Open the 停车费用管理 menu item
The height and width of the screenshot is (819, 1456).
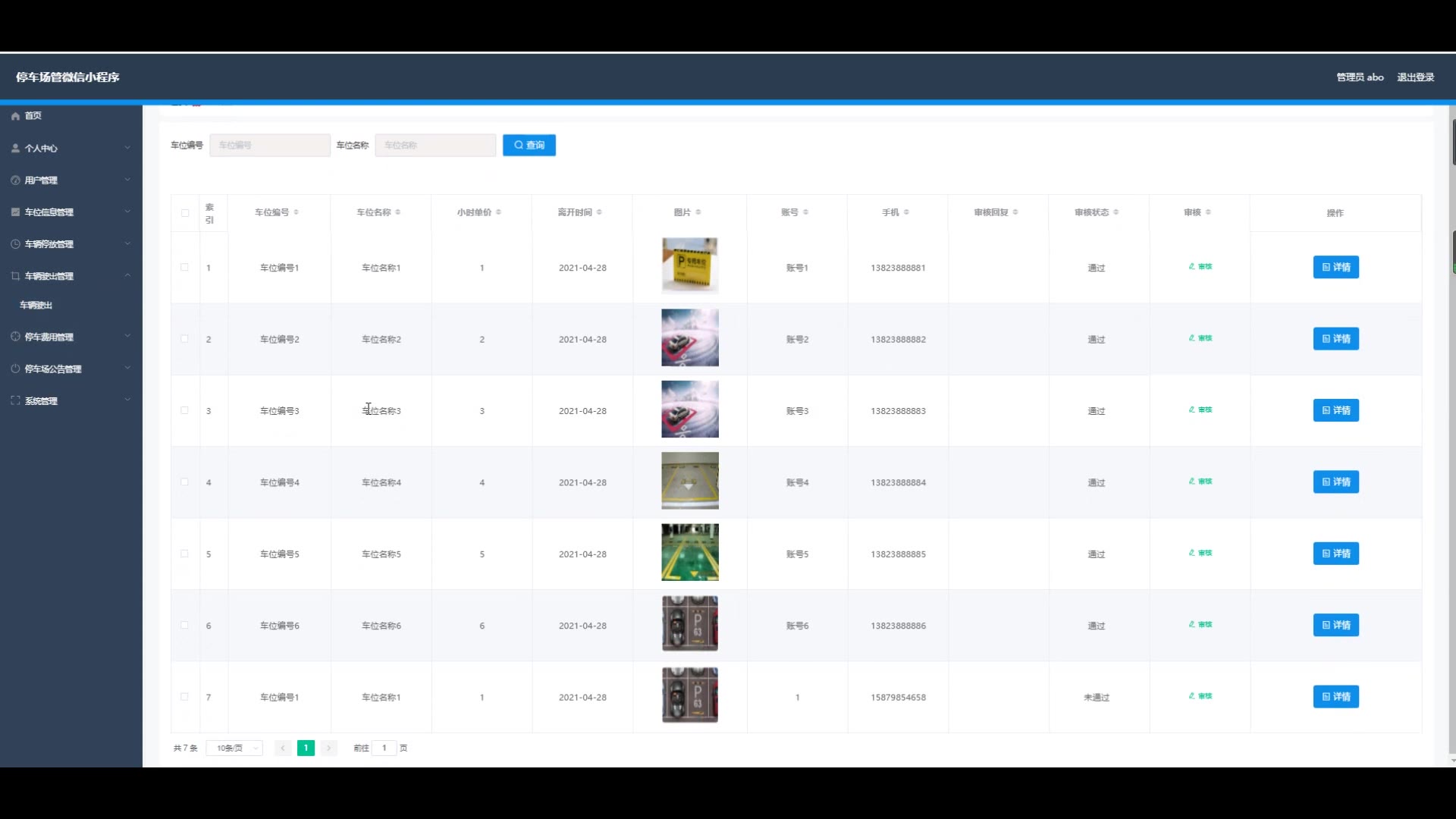click(49, 337)
